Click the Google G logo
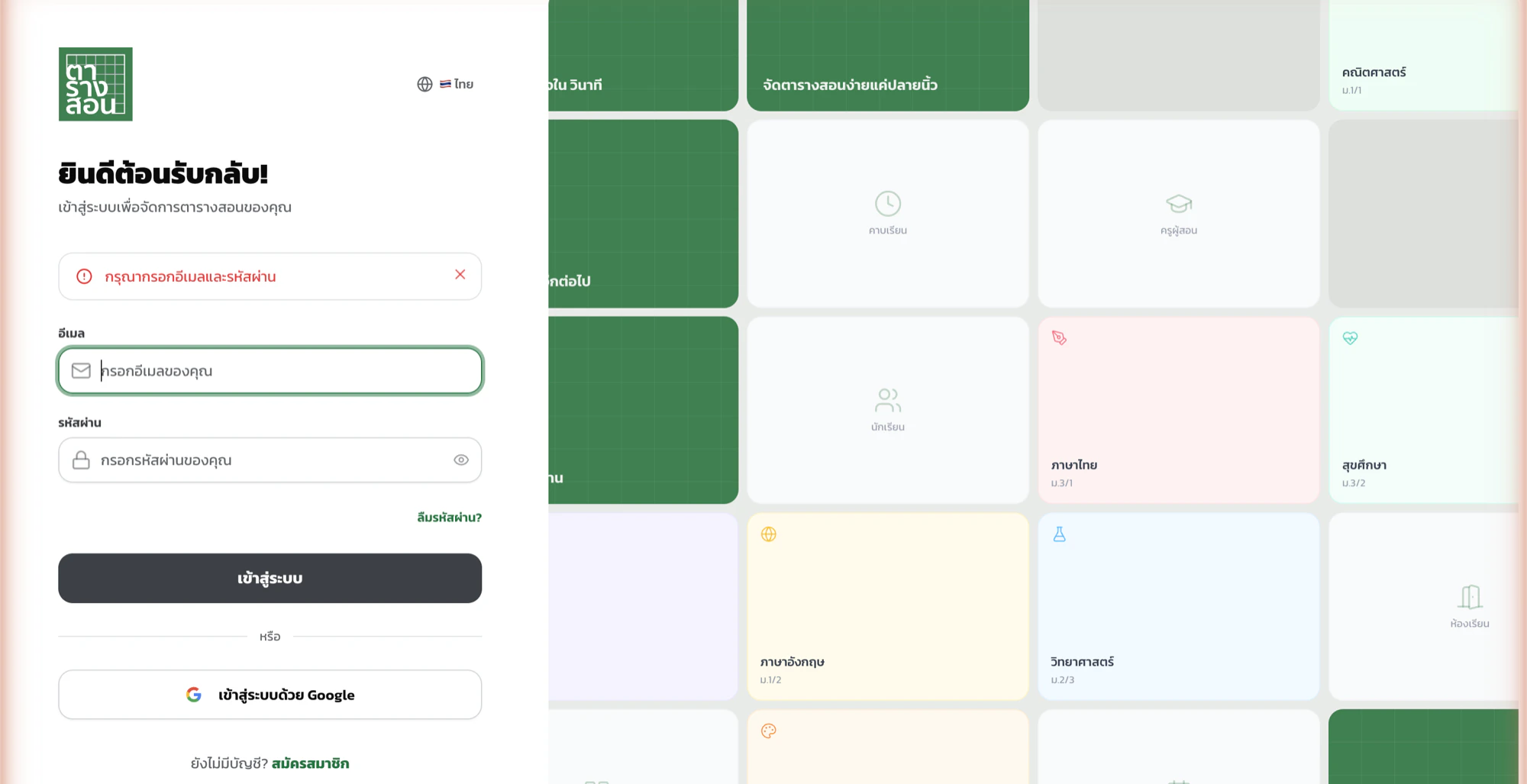 point(194,695)
